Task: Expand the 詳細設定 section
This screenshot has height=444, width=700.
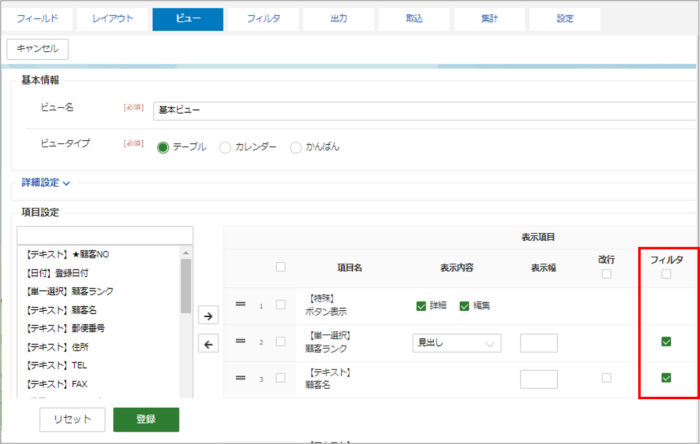Action: (x=46, y=183)
